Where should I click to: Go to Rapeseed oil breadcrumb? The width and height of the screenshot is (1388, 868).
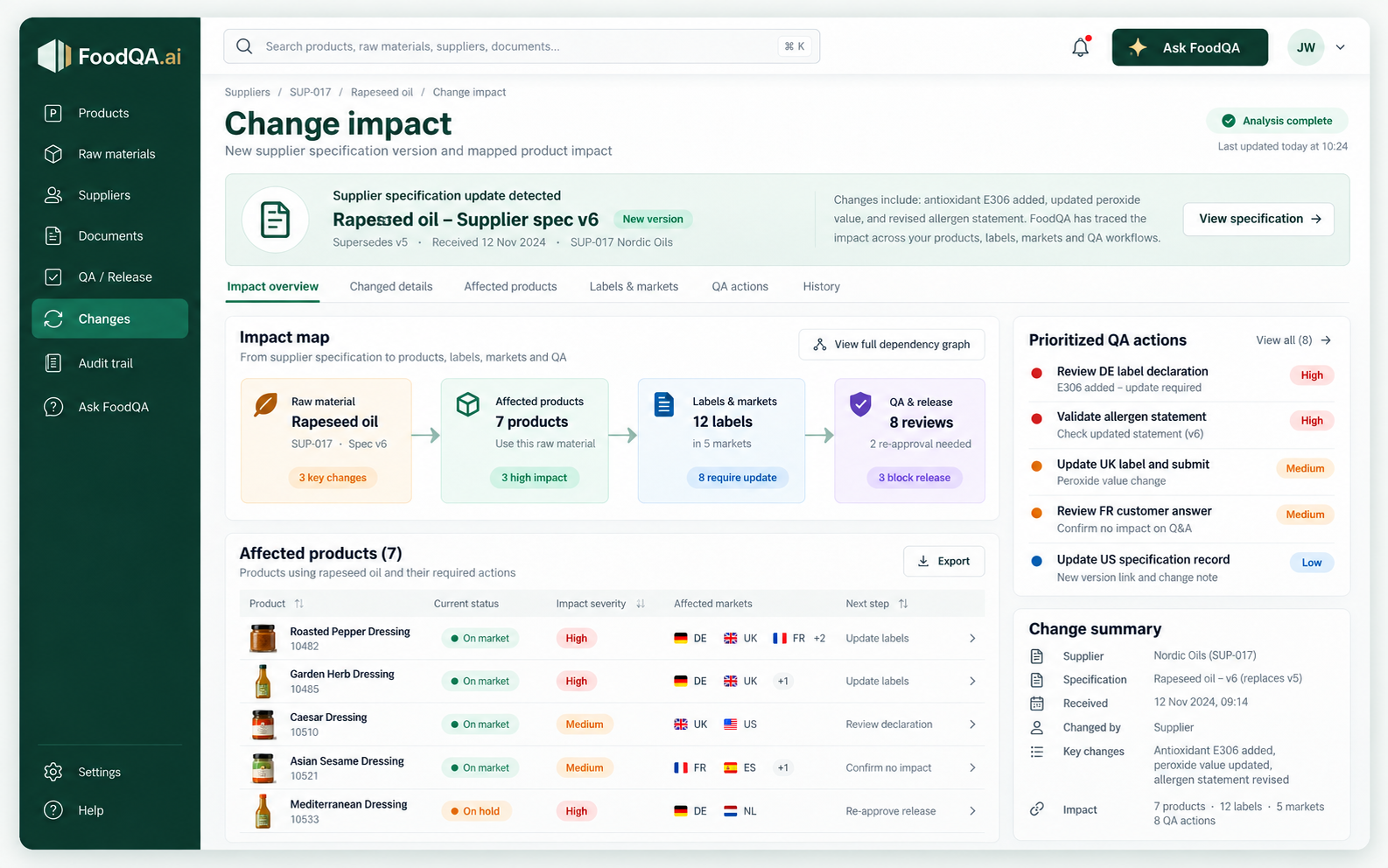[x=382, y=92]
